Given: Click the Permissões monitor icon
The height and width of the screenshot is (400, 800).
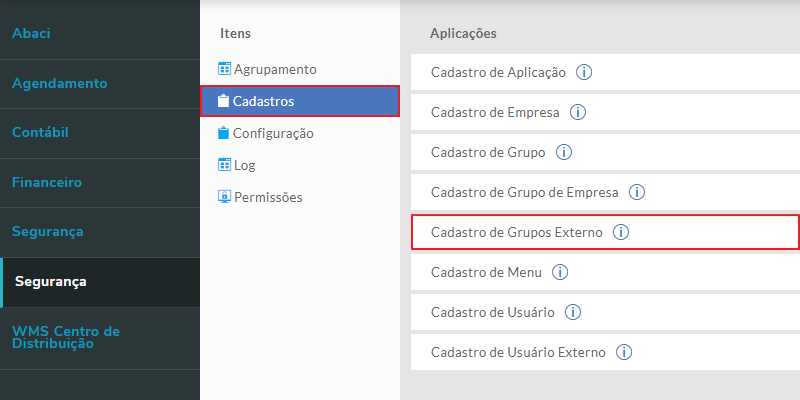Looking at the screenshot, I should (224, 197).
